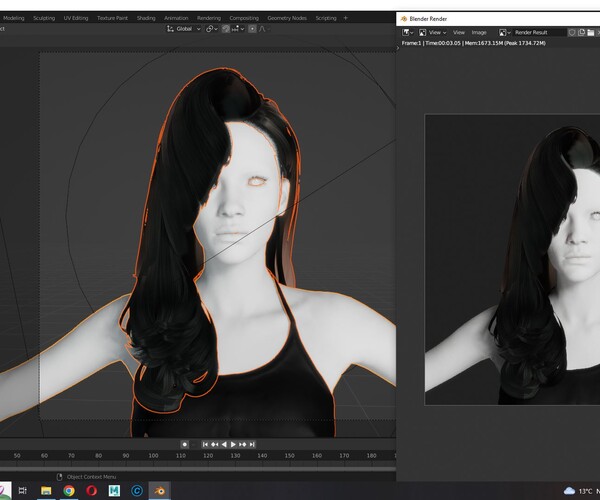Toggle the snapping magnet button
Image resolution: width=600 pixels, height=500 pixels.
tap(226, 29)
